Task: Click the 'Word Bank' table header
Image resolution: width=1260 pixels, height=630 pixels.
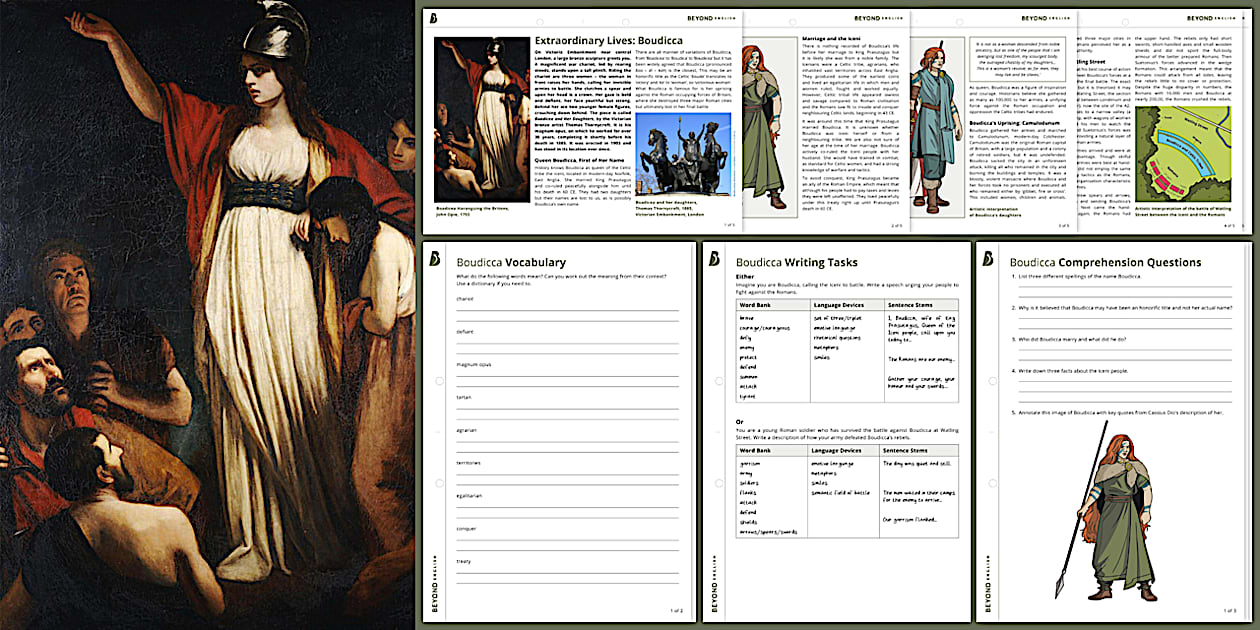Action: tap(755, 305)
